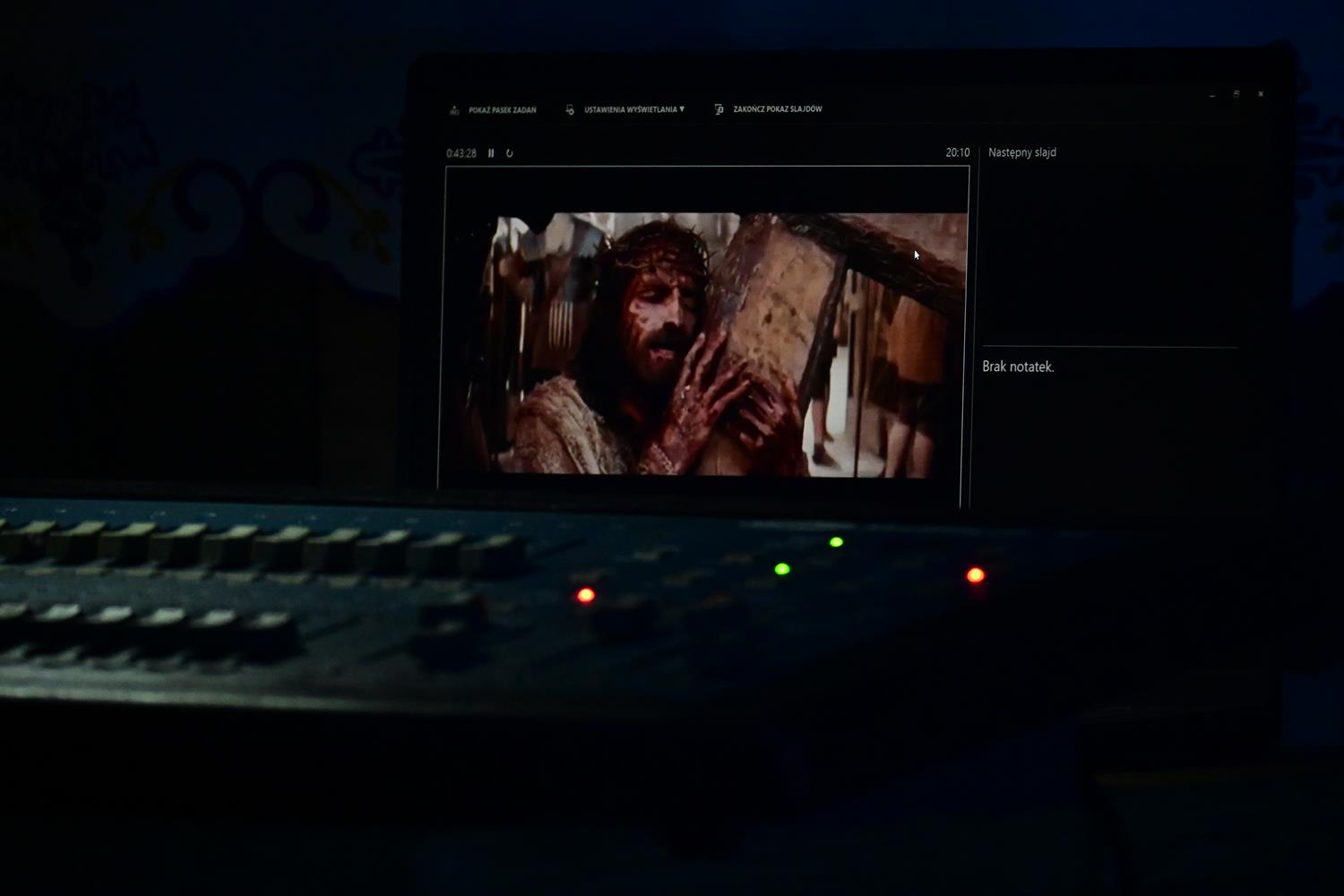Click the current slide video preview

[x=708, y=340]
